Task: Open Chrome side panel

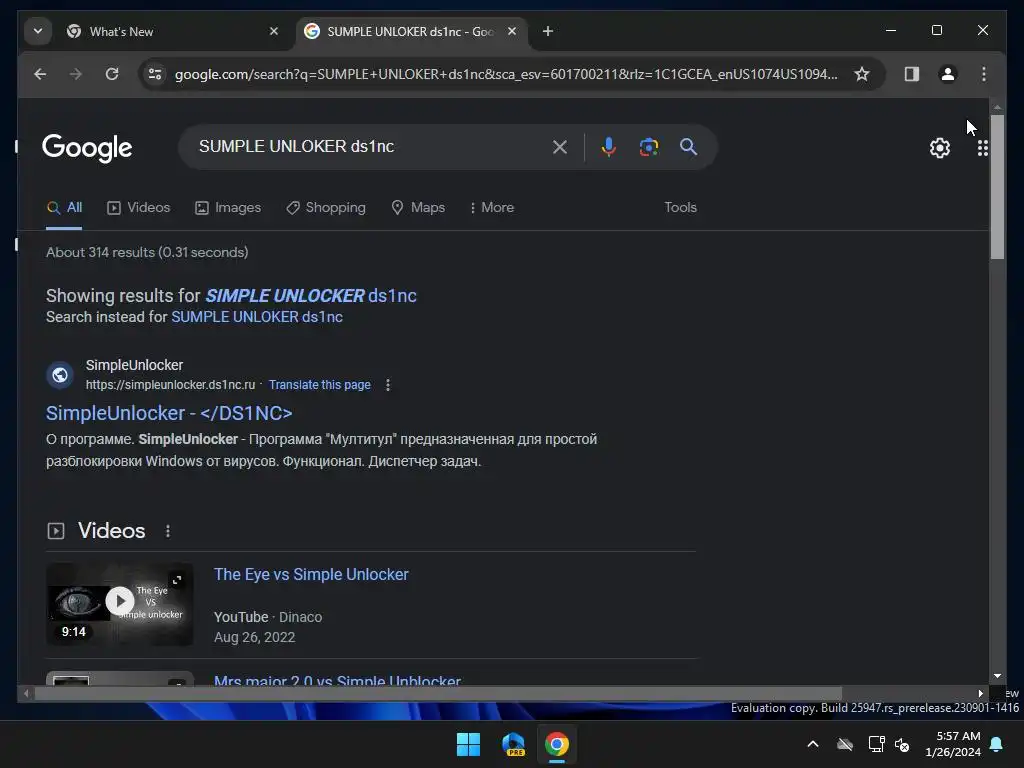Action: point(912,74)
